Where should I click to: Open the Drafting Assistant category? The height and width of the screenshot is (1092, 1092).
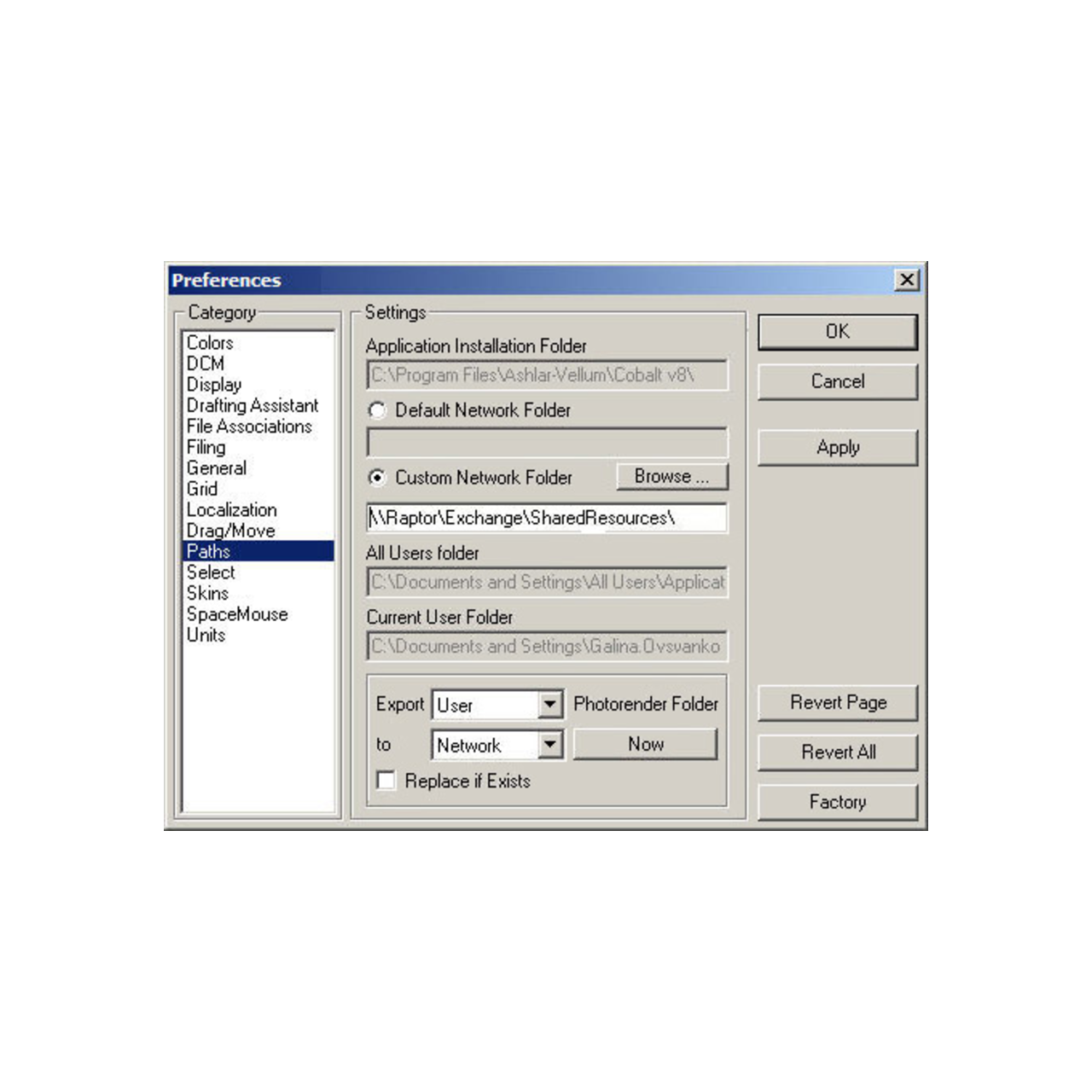(252, 405)
